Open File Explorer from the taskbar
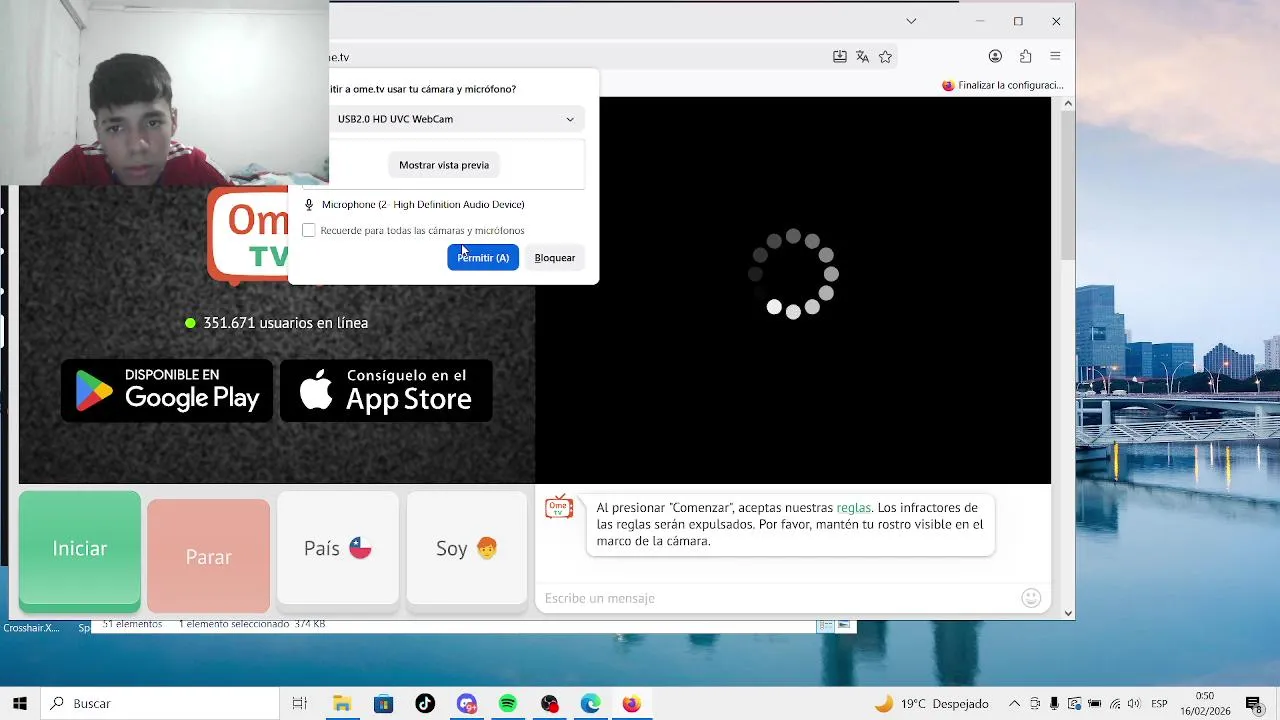Screen dimensions: 1280x720 pos(342,704)
